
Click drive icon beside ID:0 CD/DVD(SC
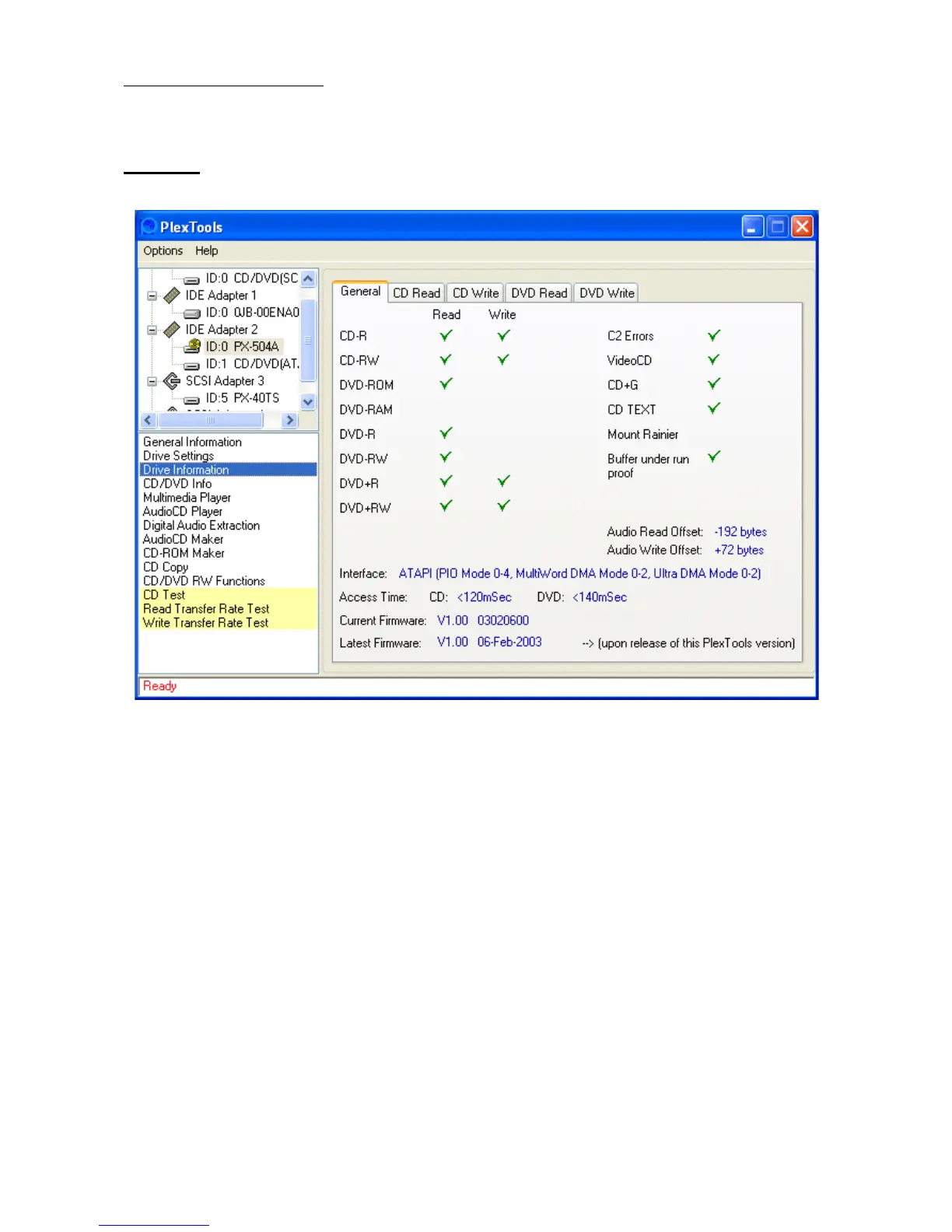click(x=191, y=279)
